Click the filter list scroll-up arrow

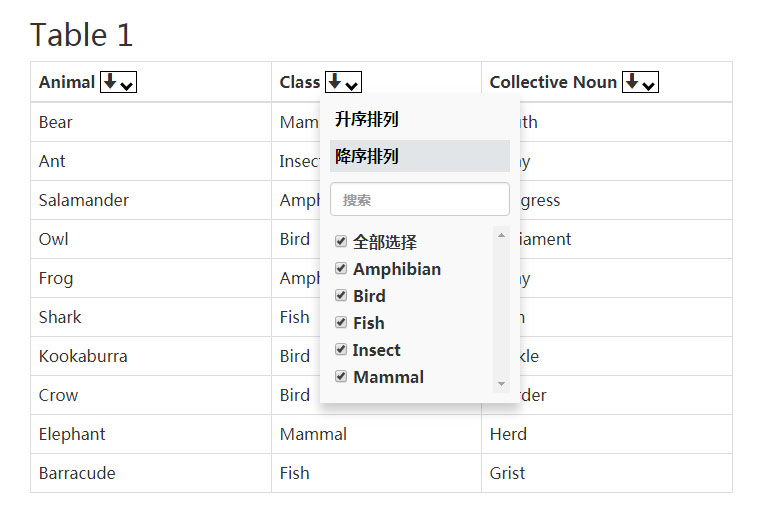click(x=502, y=235)
